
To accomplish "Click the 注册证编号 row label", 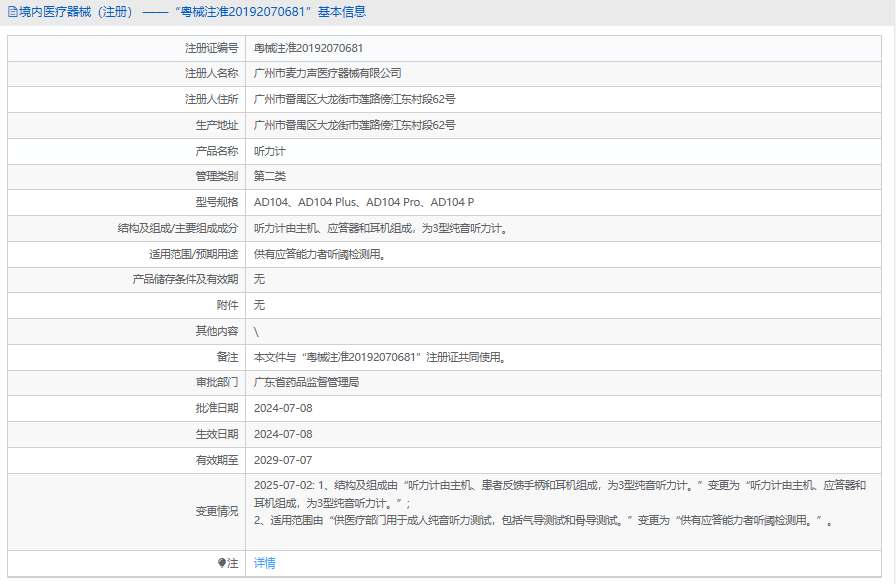I will pyautogui.click(x=211, y=49).
